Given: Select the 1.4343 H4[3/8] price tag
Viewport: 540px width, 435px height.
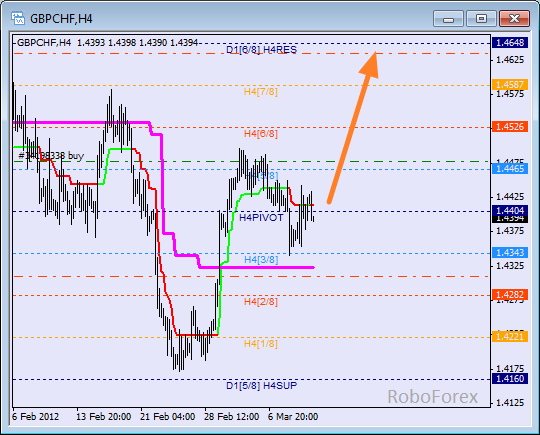Looking at the screenshot, I should coord(510,253).
